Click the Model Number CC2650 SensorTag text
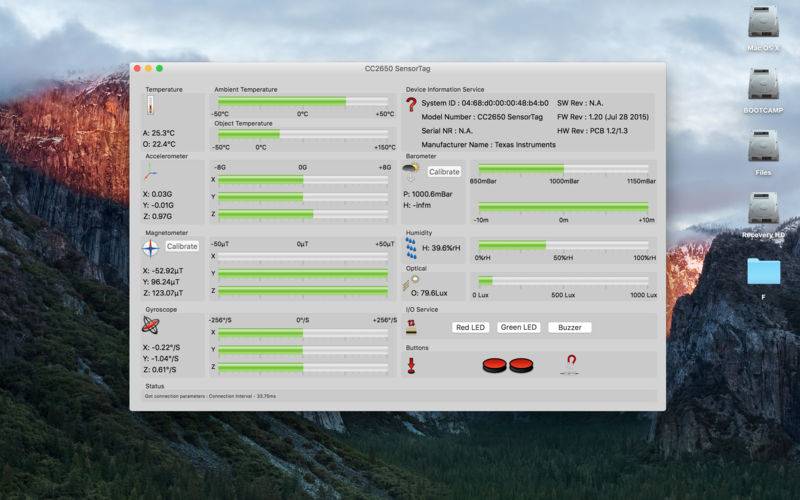The height and width of the screenshot is (500, 800). (x=482, y=117)
